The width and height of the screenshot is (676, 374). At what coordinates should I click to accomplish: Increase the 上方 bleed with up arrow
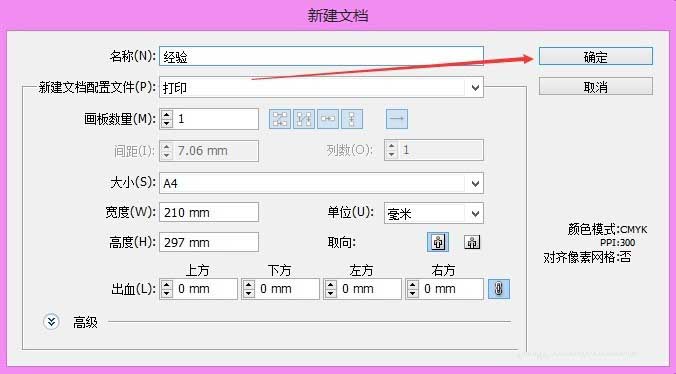coord(166,284)
